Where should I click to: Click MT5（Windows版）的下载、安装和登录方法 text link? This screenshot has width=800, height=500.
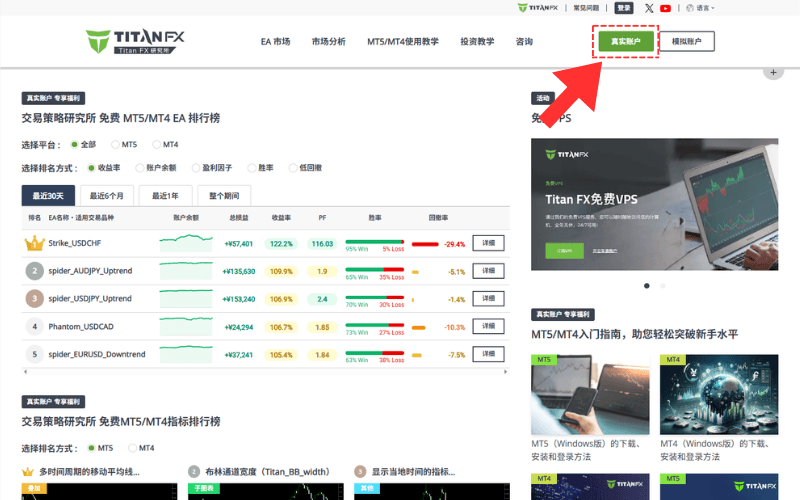tap(585, 450)
